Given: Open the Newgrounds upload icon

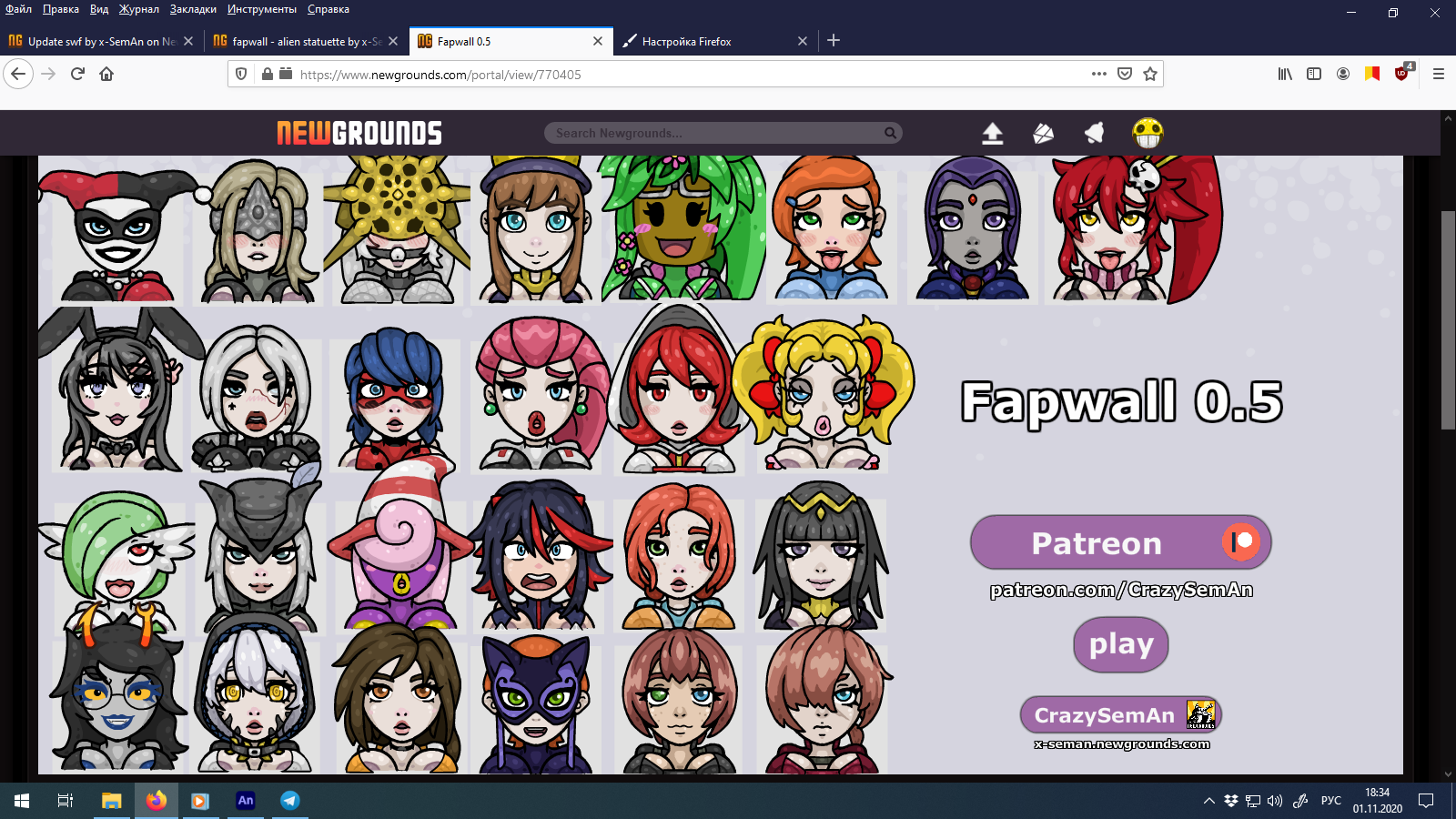Looking at the screenshot, I should coord(992,134).
